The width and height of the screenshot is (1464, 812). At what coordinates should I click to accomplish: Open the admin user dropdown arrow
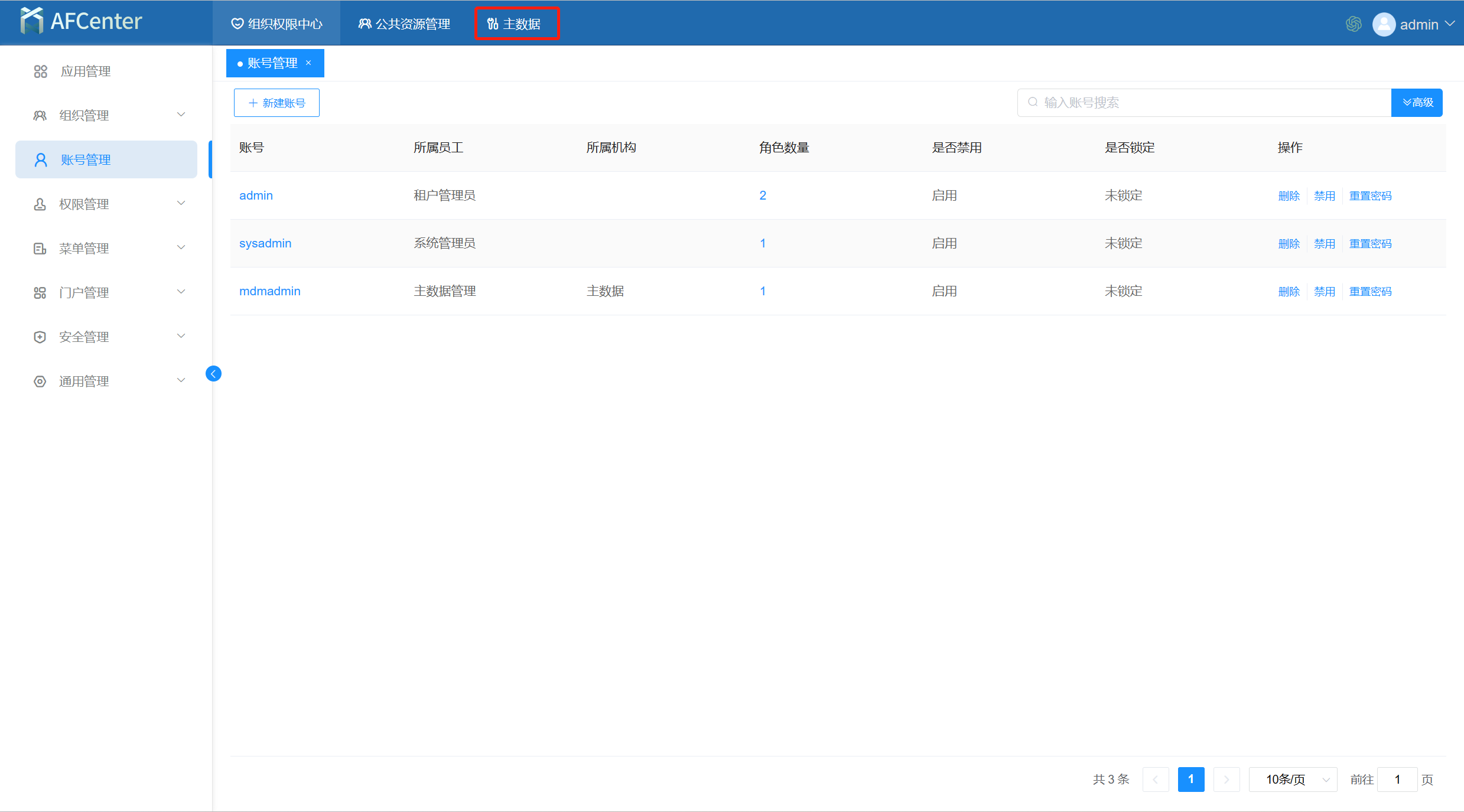pos(1449,24)
